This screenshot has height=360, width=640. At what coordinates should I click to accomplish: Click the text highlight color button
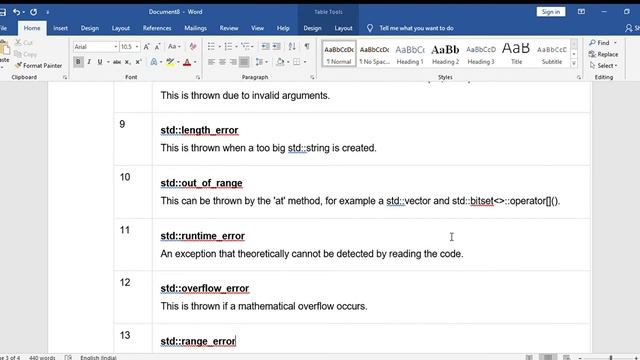(x=170, y=62)
